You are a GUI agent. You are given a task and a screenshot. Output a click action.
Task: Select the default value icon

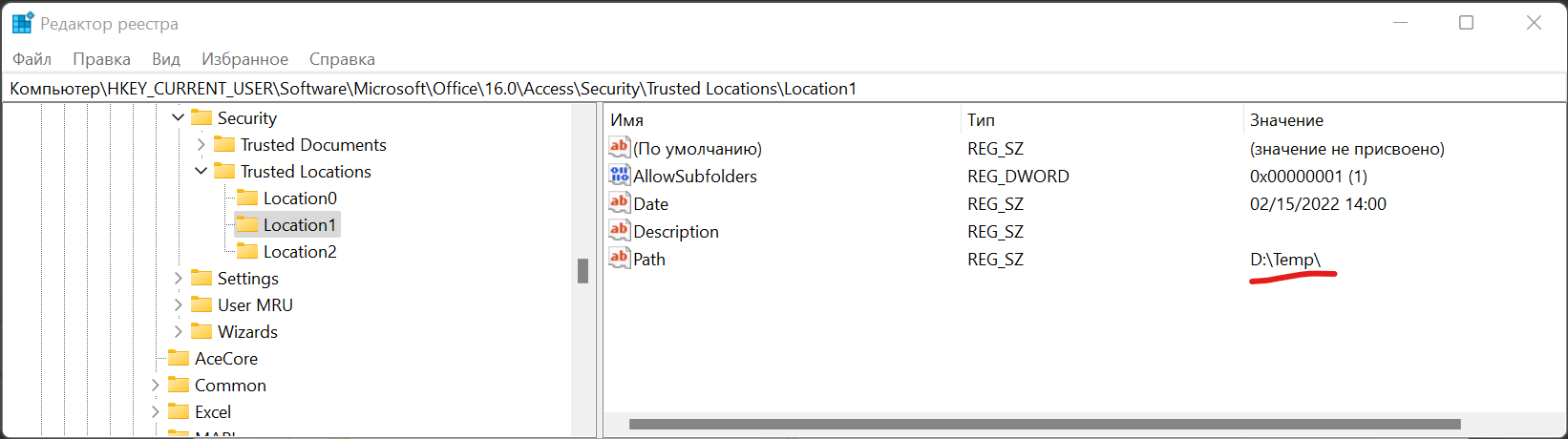tap(620, 148)
